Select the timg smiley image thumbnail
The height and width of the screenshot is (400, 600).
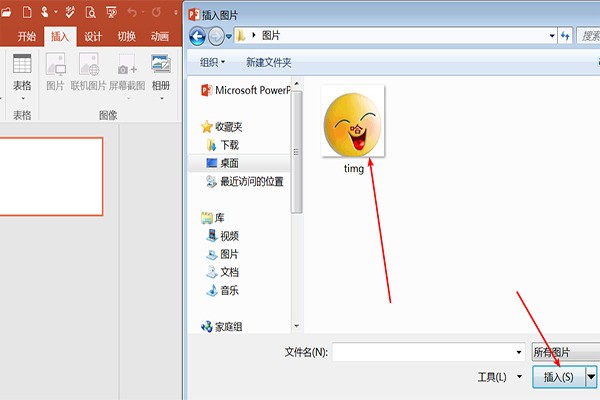tap(353, 123)
